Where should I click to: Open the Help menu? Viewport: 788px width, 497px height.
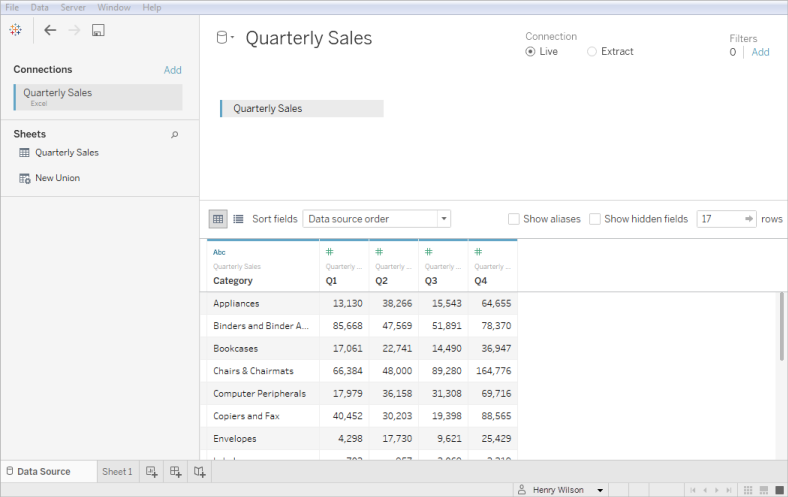[x=152, y=8]
